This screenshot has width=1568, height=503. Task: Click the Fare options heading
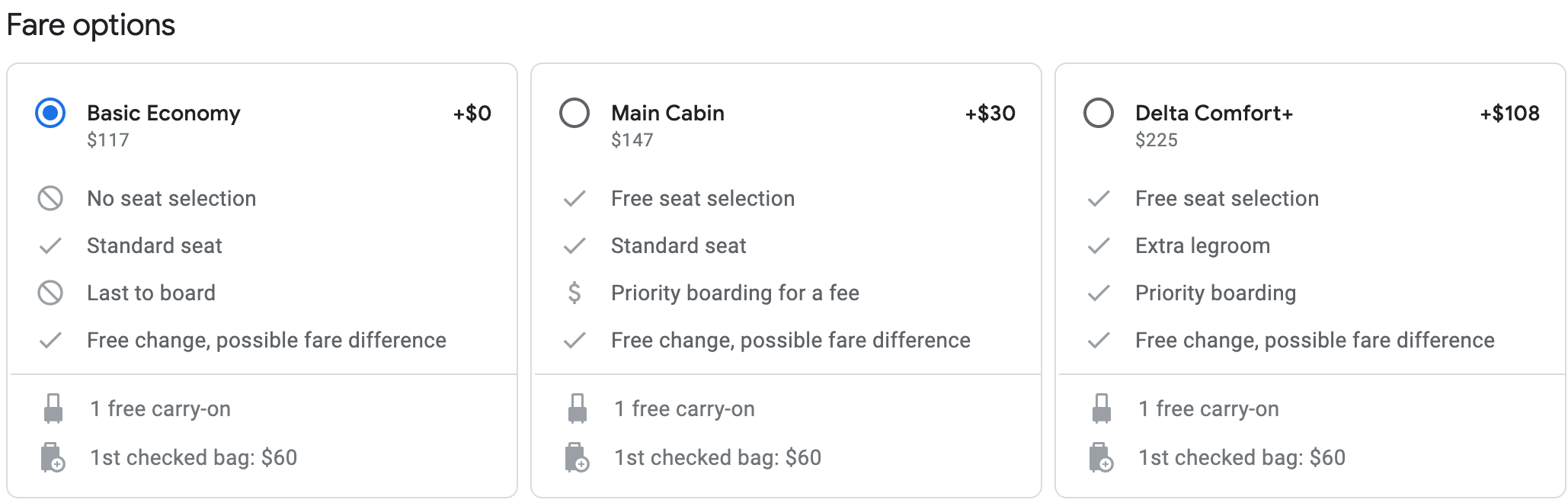coord(91,25)
